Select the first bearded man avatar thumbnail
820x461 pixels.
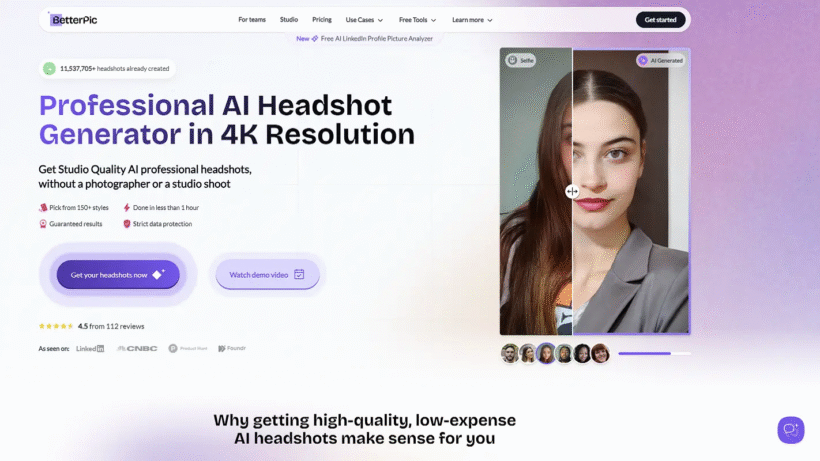click(x=509, y=353)
